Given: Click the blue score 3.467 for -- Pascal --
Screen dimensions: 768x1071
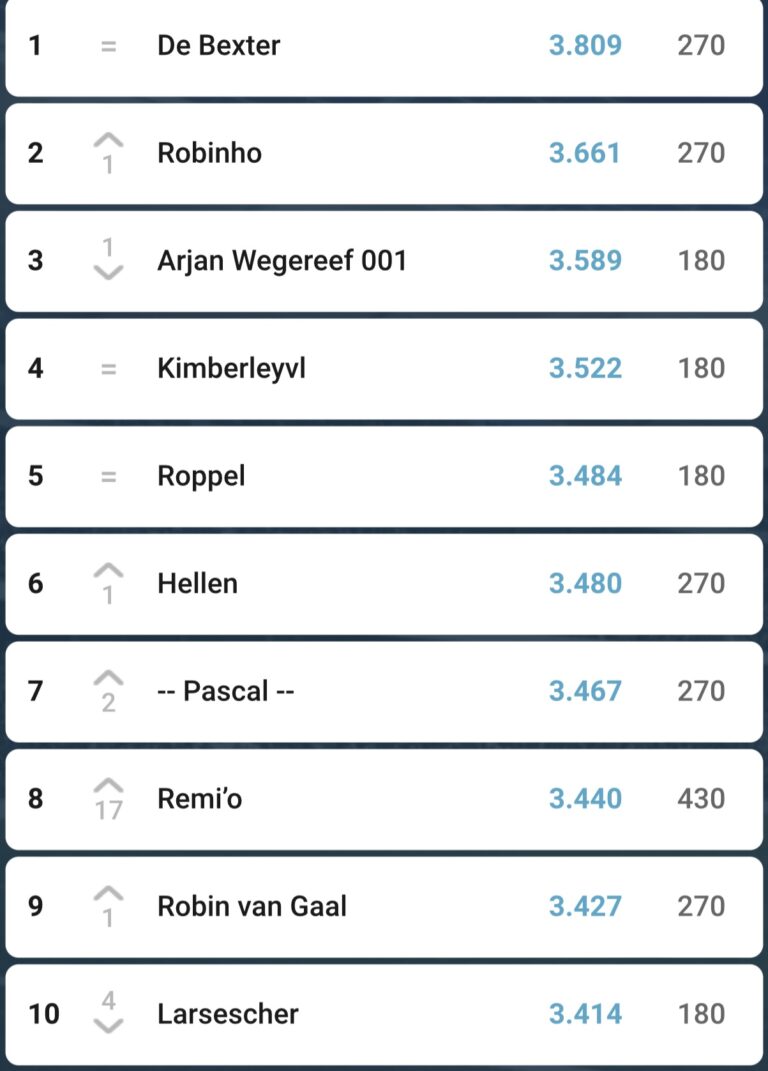Looking at the screenshot, I should (585, 692).
